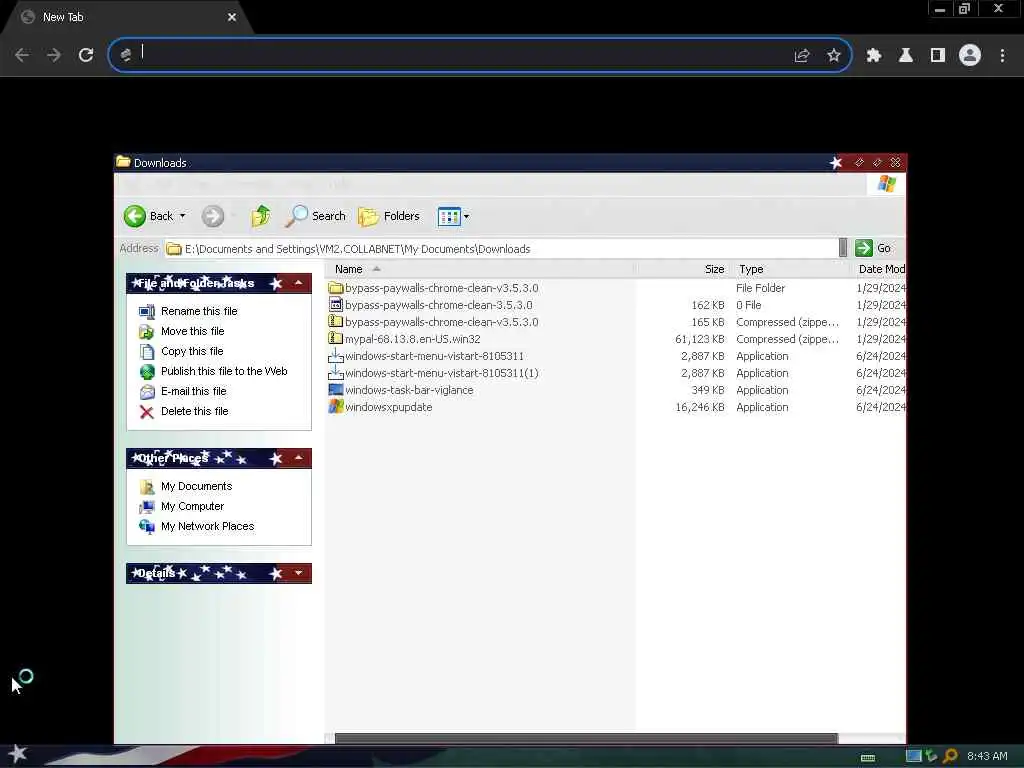Open the Search magnifier in Explorer toolbar
This screenshot has height=768, width=1024.
tap(315, 216)
